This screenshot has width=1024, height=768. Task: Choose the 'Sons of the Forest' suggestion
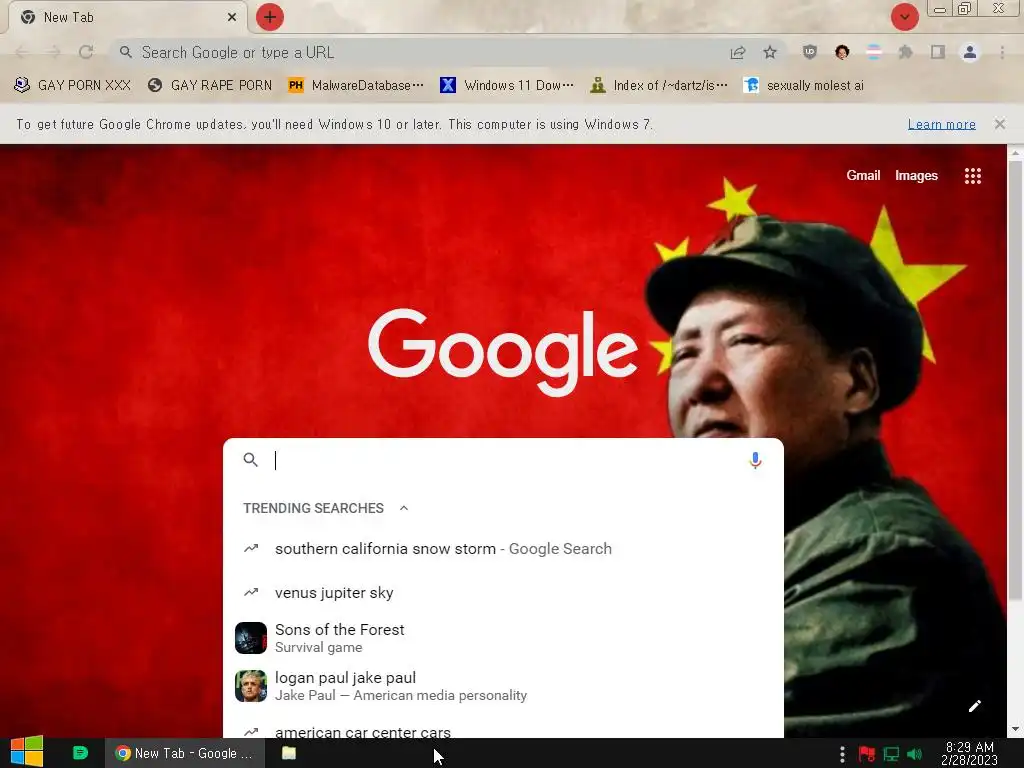503,638
